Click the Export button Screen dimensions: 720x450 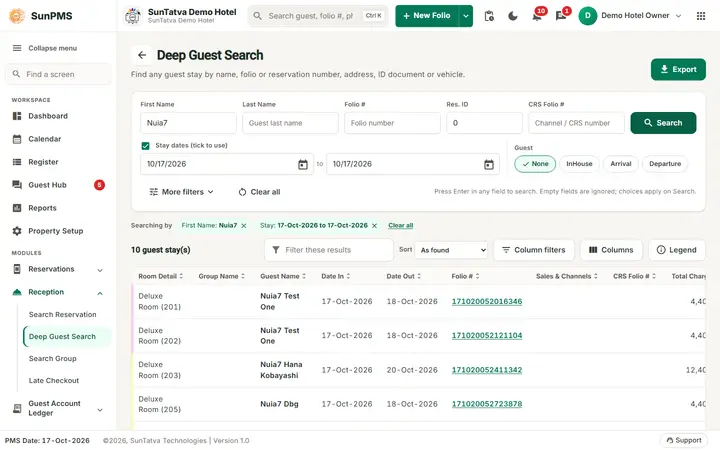(x=678, y=69)
